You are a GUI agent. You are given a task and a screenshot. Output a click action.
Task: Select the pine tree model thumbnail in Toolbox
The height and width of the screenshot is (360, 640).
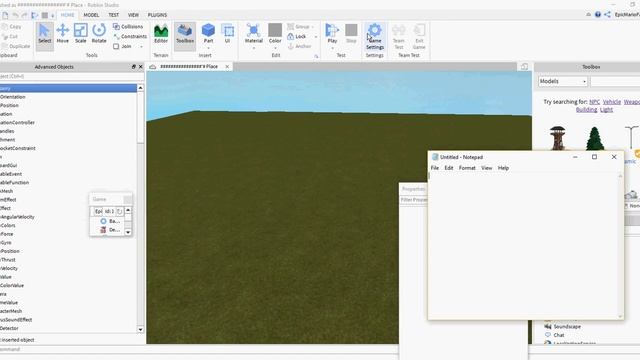click(595, 138)
